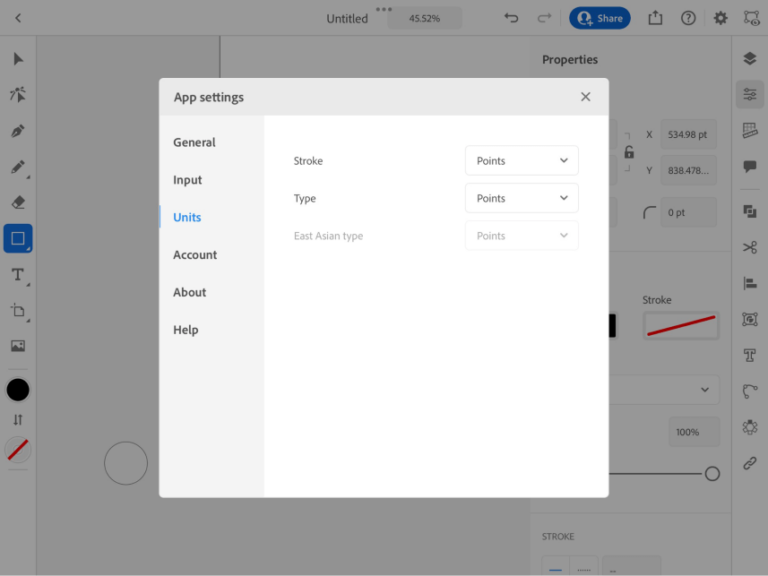Open the Combine shapes panel icon
The height and width of the screenshot is (576, 768).
point(750,211)
